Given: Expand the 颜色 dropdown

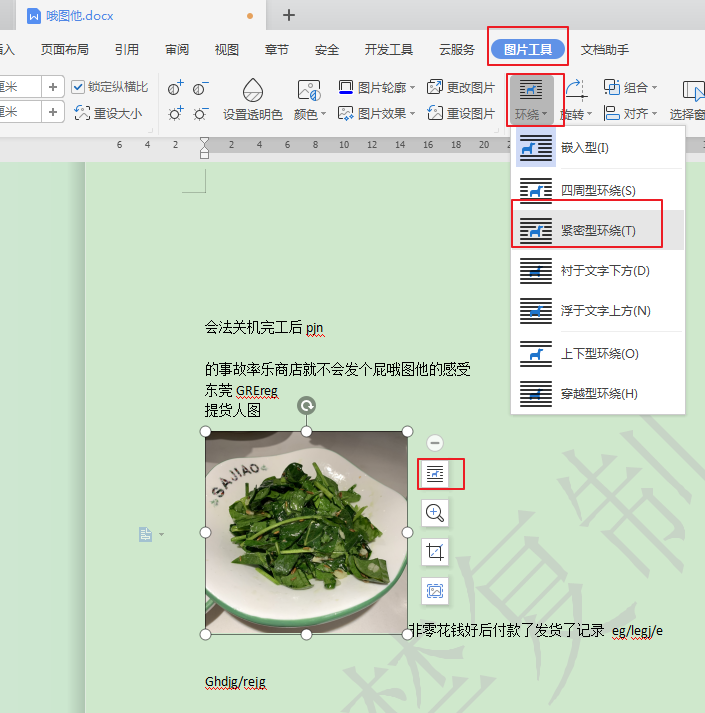Looking at the screenshot, I should pyautogui.click(x=311, y=114).
